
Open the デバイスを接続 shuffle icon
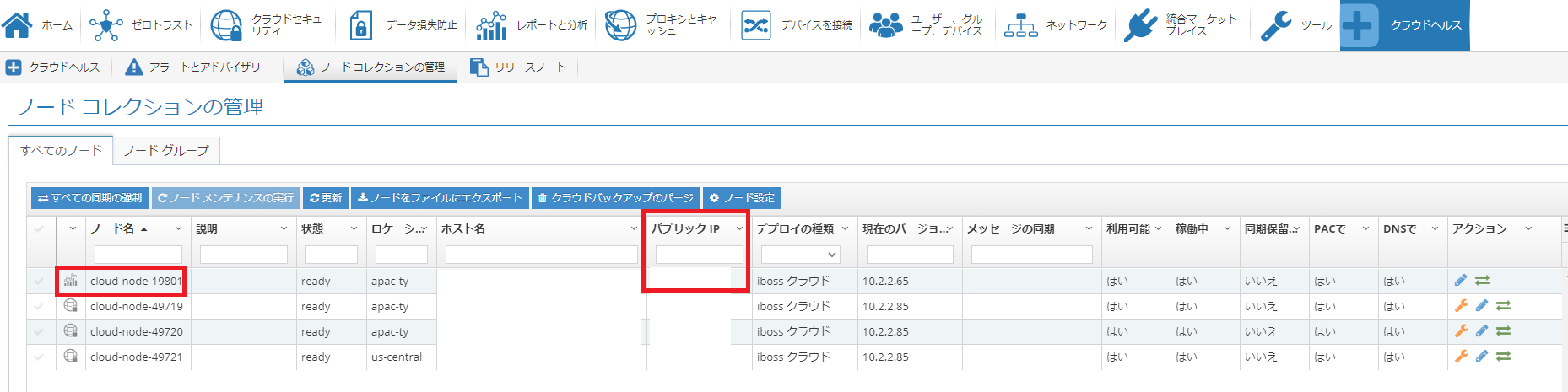tap(755, 25)
